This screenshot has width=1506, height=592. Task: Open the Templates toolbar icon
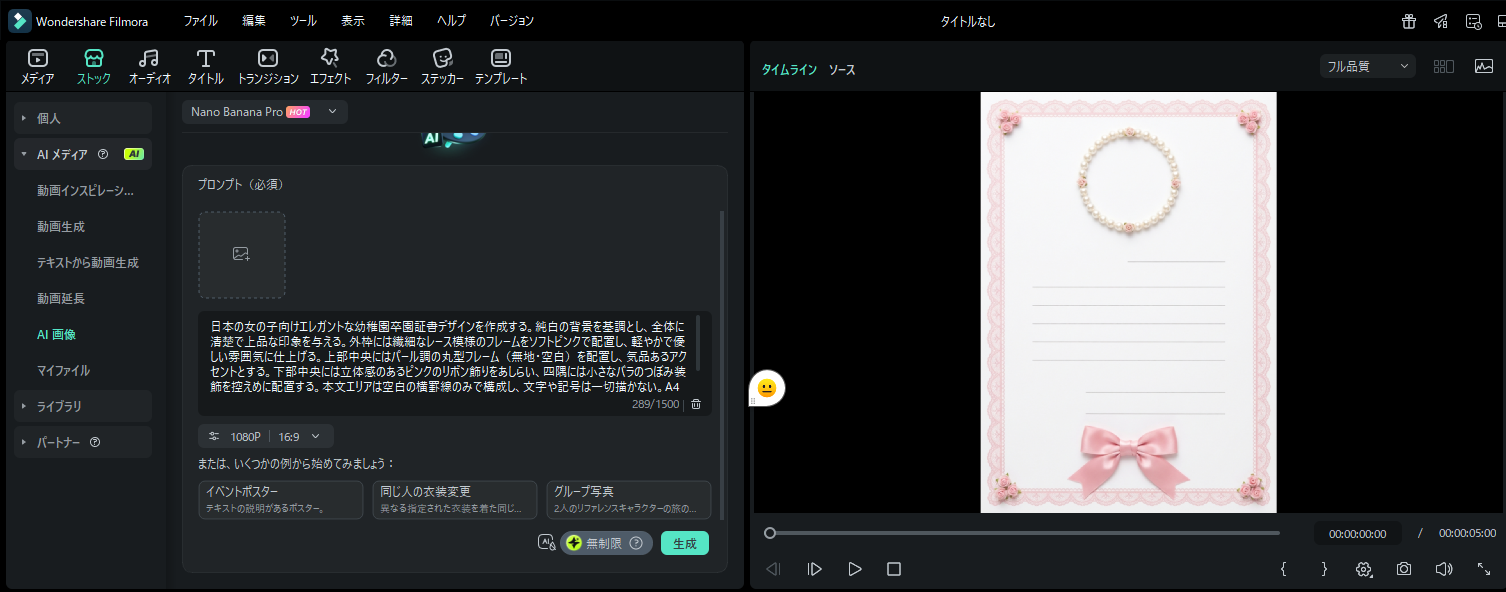[500, 59]
